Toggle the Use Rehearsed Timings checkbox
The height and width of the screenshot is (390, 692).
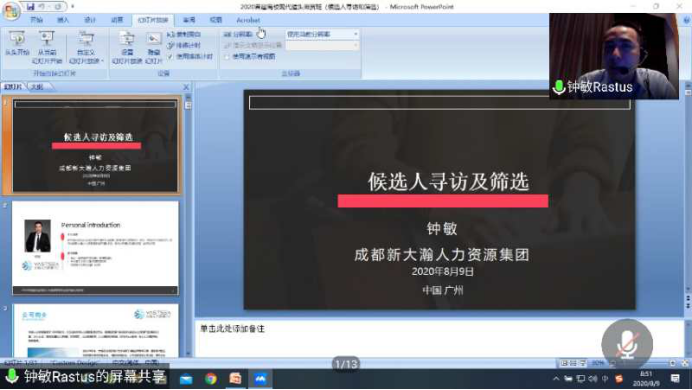point(170,56)
